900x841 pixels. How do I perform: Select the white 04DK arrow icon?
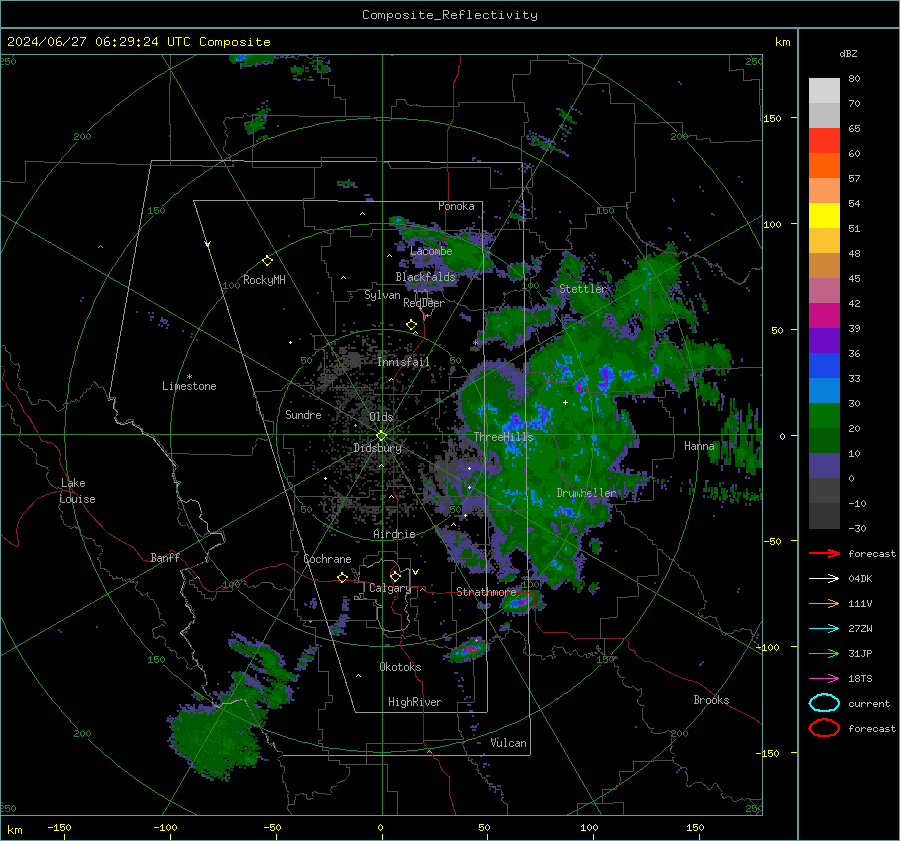tap(824, 579)
